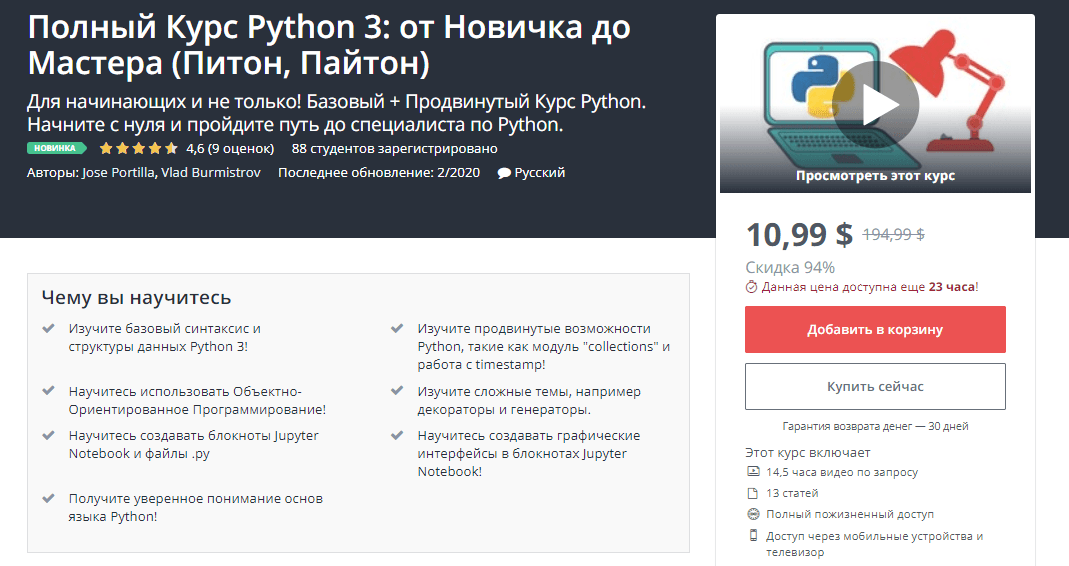Click the crossed-out '194,99 $' price
This screenshot has height=566, width=1069.
tap(893, 235)
